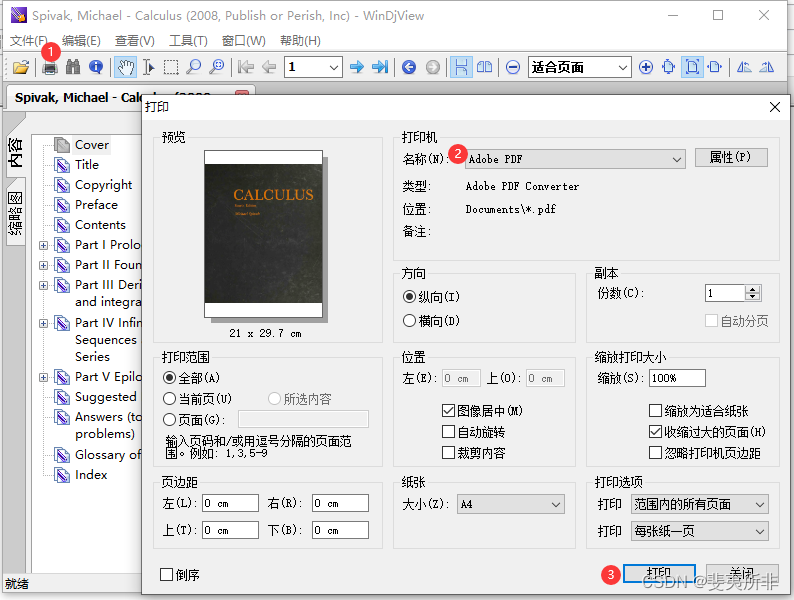Viewport: 794px width, 600px height.
Task: Click the 打印 button in the dialog
Action: [659, 574]
